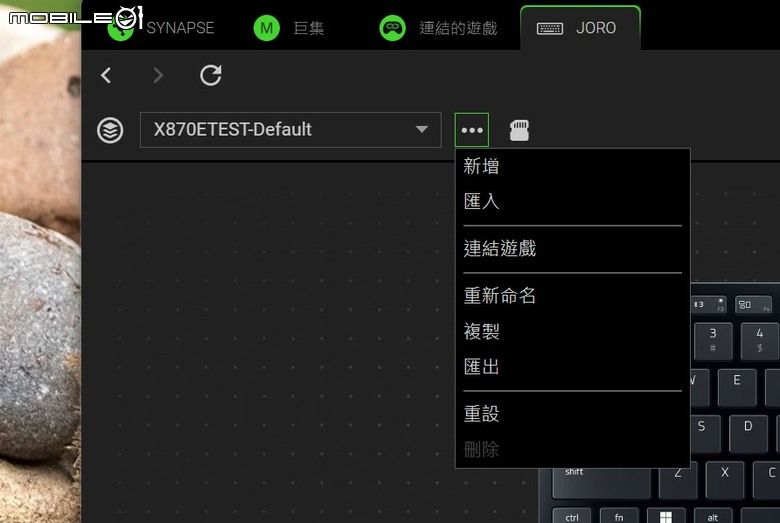Click the X key on keyboard image
Screen dimensions: 780x523
tap(725, 479)
